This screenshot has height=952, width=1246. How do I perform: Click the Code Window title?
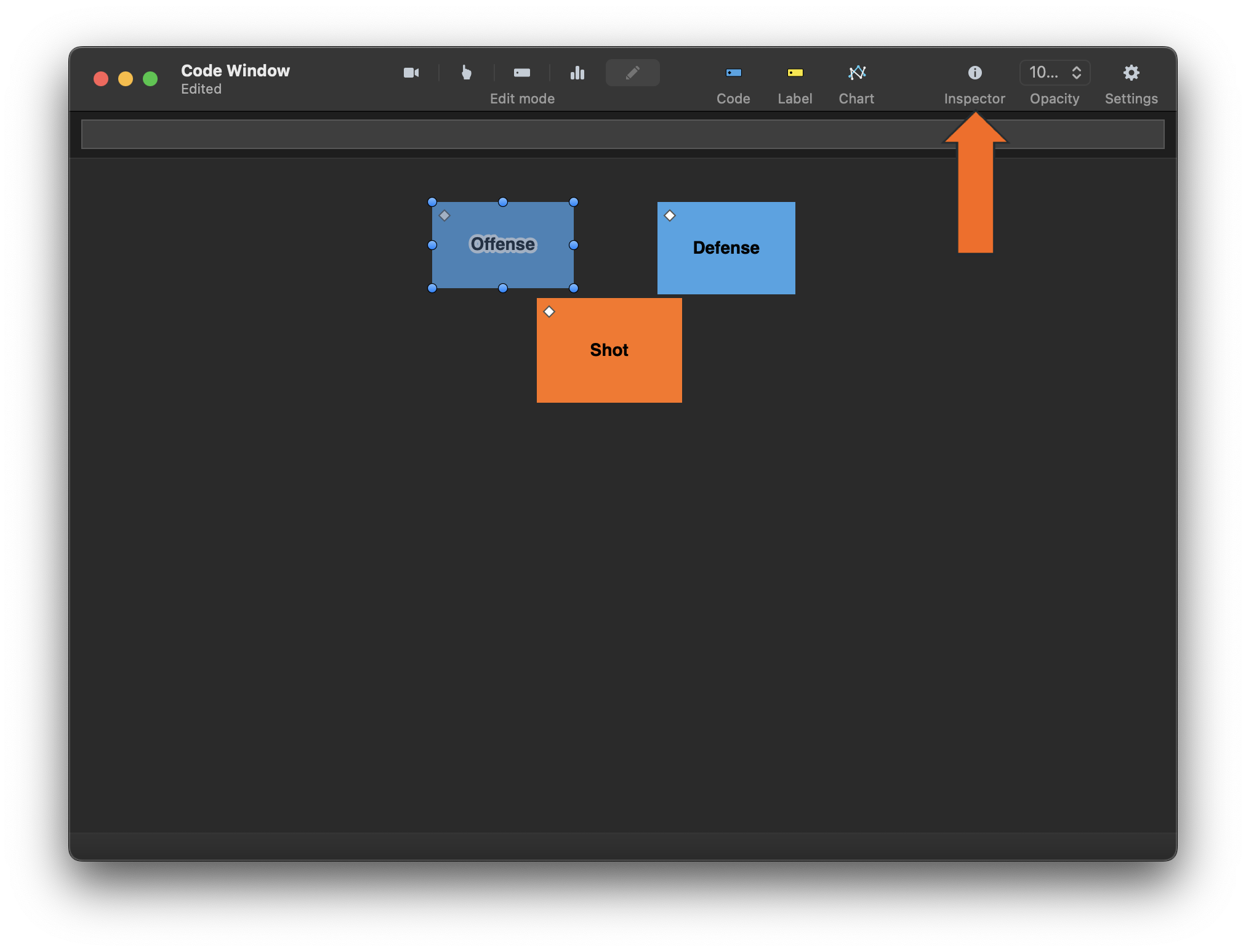coord(235,70)
